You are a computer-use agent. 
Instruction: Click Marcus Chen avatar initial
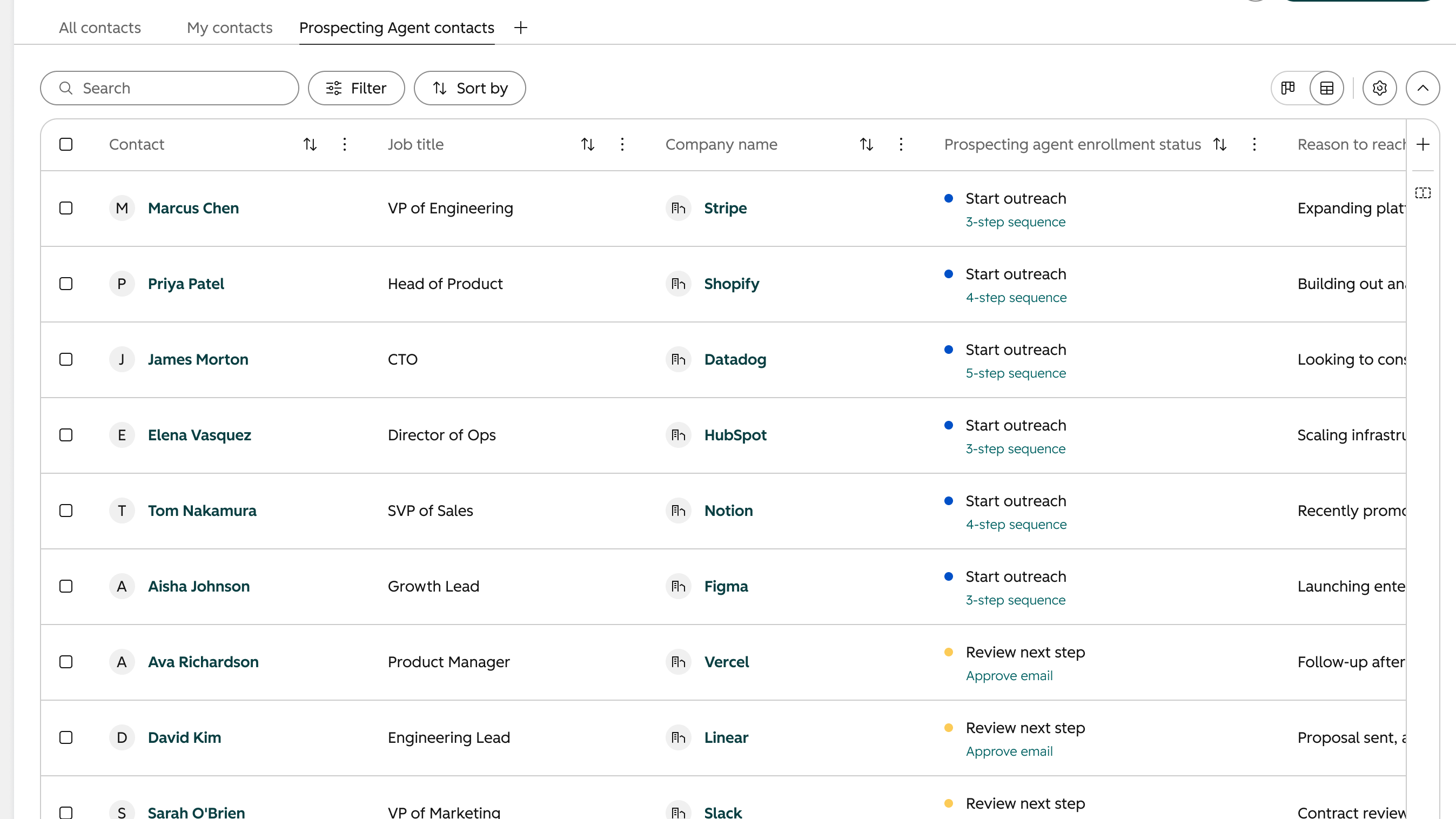click(122, 209)
